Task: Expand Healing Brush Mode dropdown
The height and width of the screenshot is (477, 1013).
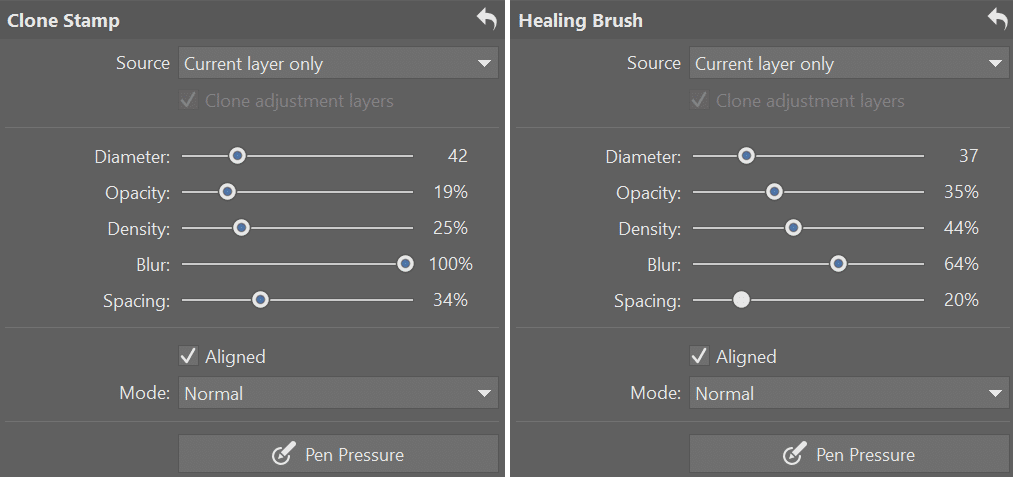Action: pos(849,393)
